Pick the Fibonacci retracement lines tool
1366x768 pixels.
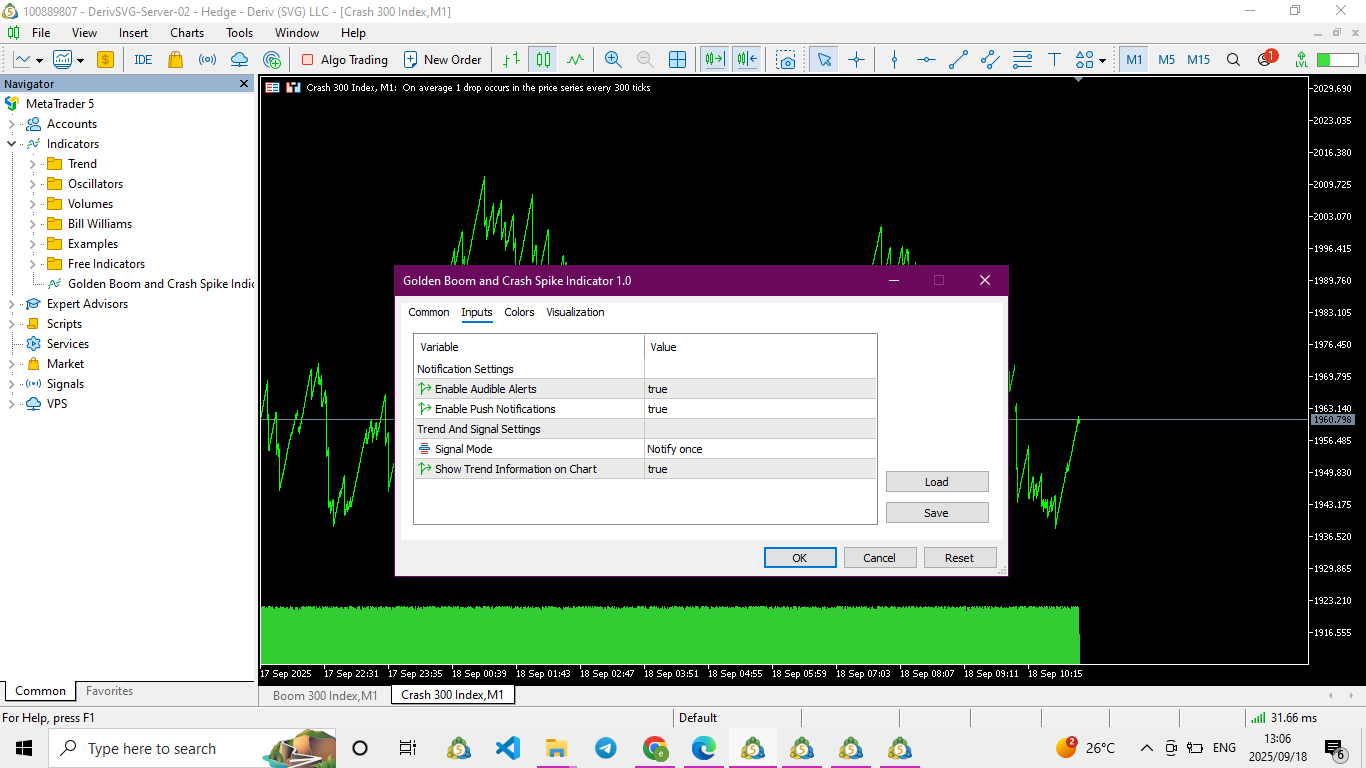pos(1022,60)
